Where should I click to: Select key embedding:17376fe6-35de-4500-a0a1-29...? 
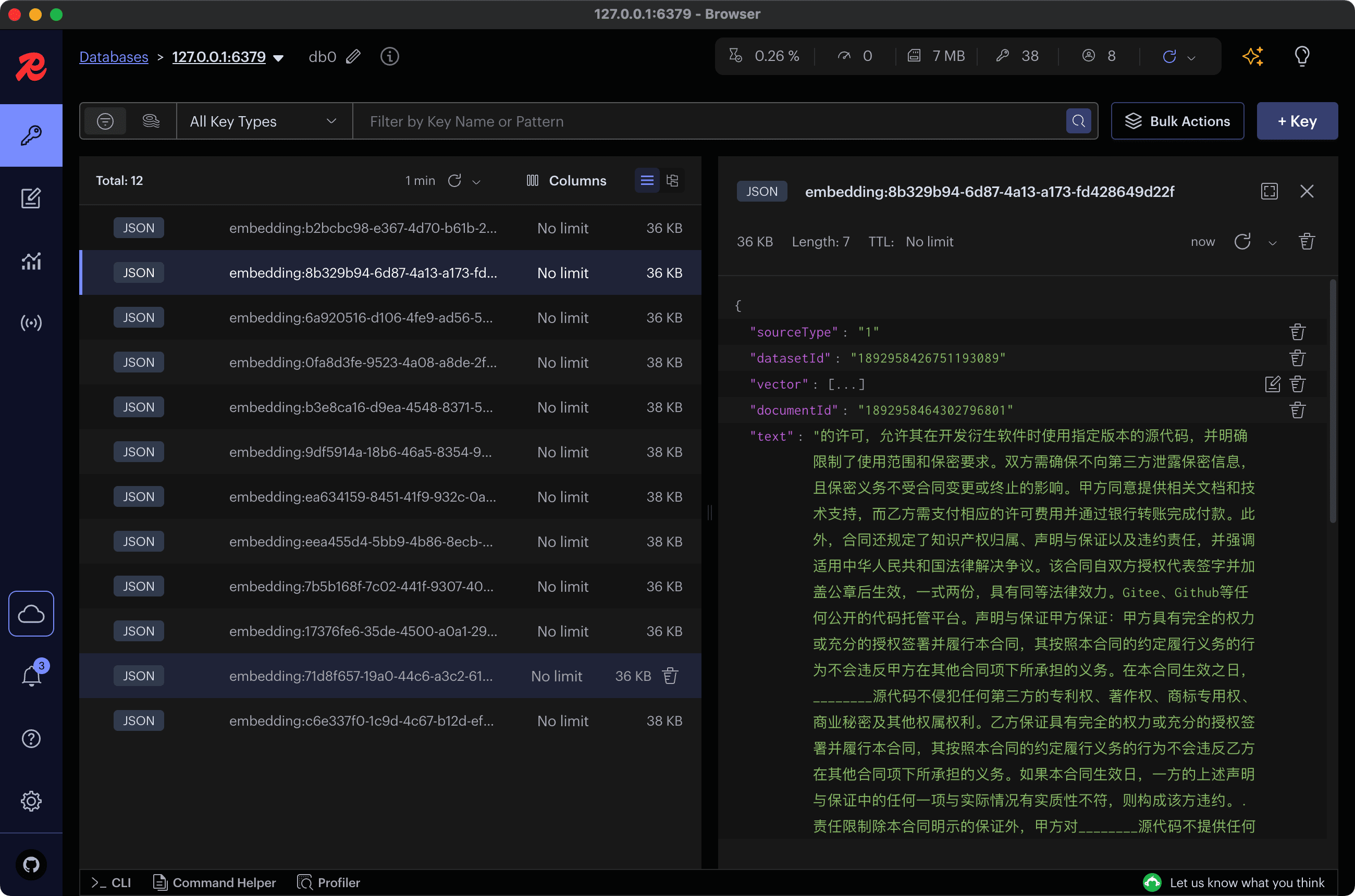390,631
